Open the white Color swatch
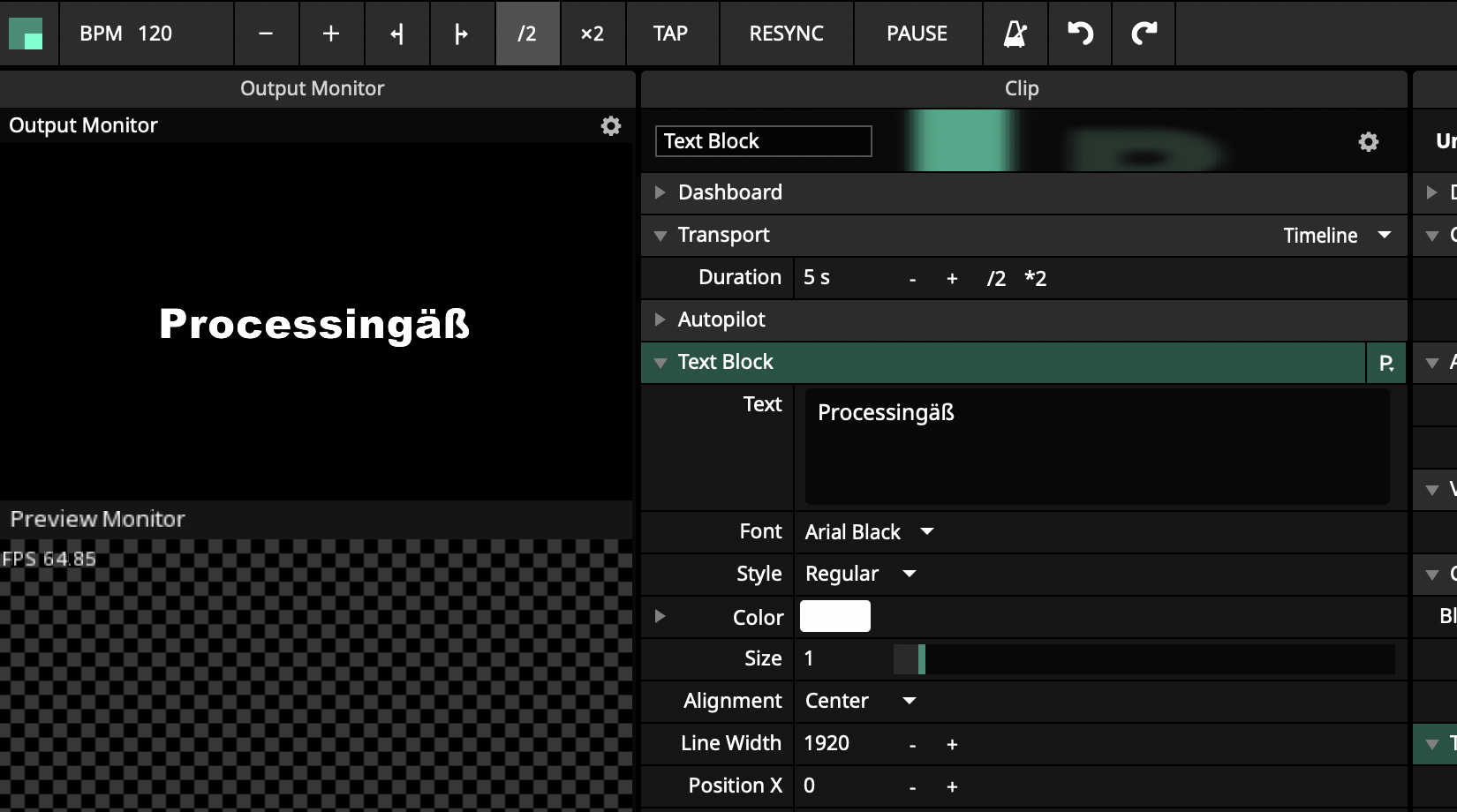1457x812 pixels. (834, 617)
